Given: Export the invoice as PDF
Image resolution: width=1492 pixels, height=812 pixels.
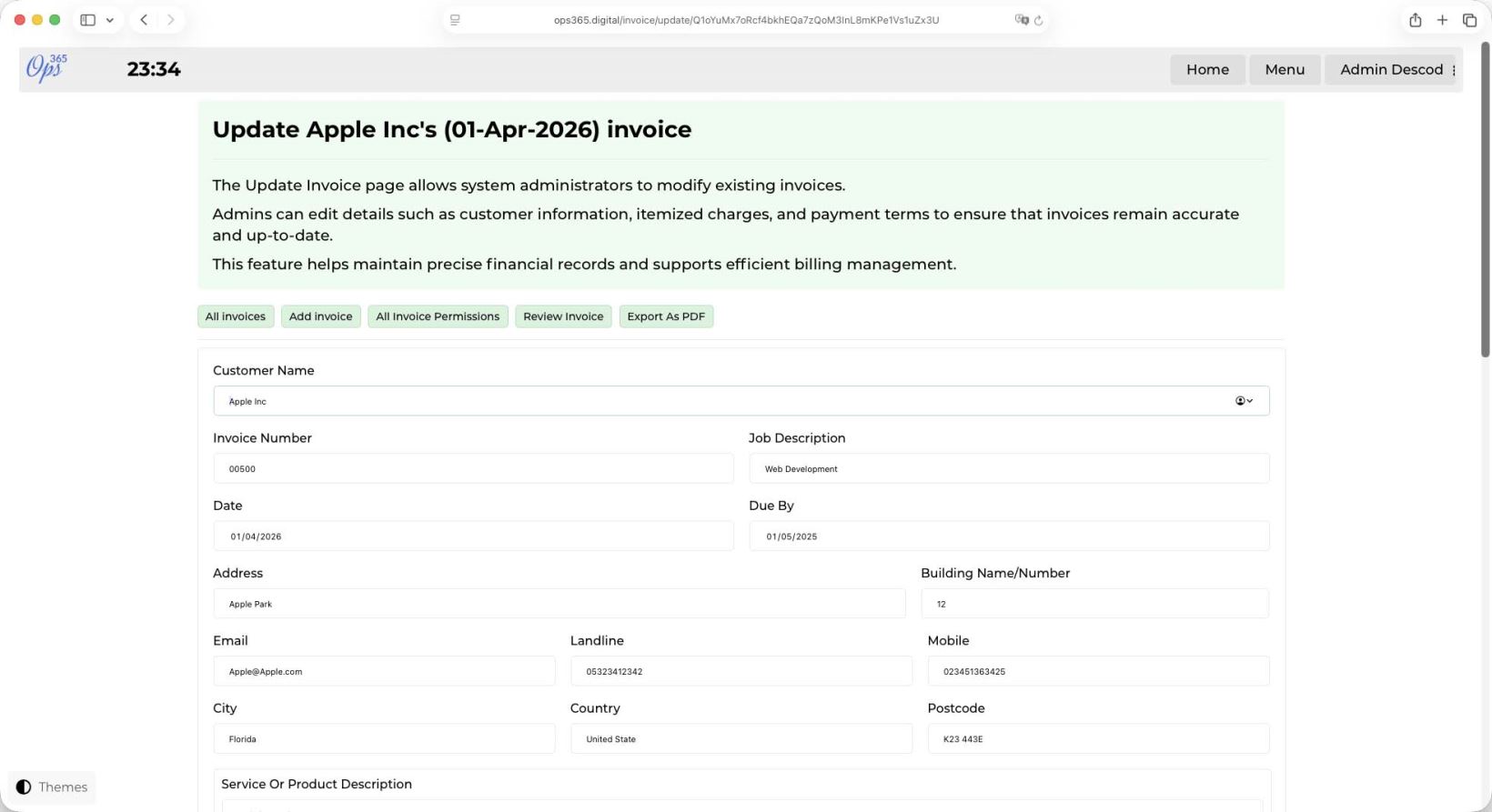Looking at the screenshot, I should [x=666, y=316].
